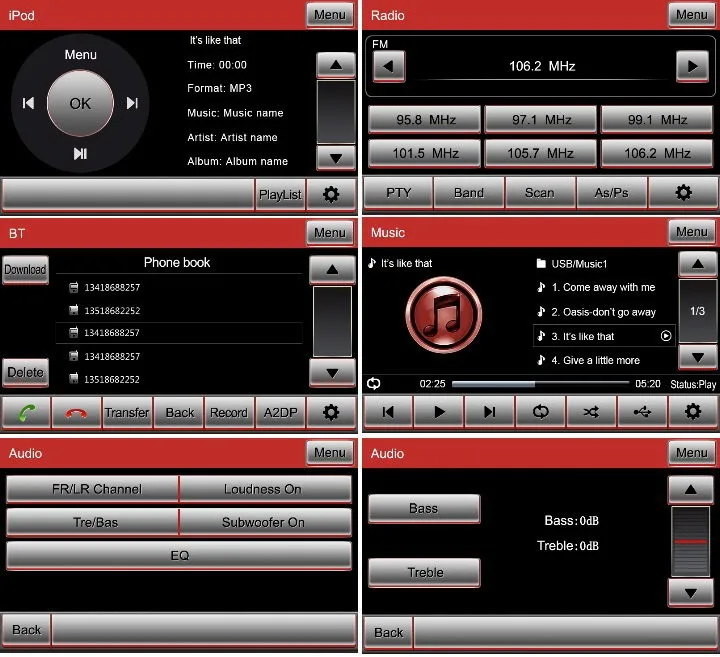Go to next track in Music toolbar
This screenshot has height=657, width=720.
(489, 412)
